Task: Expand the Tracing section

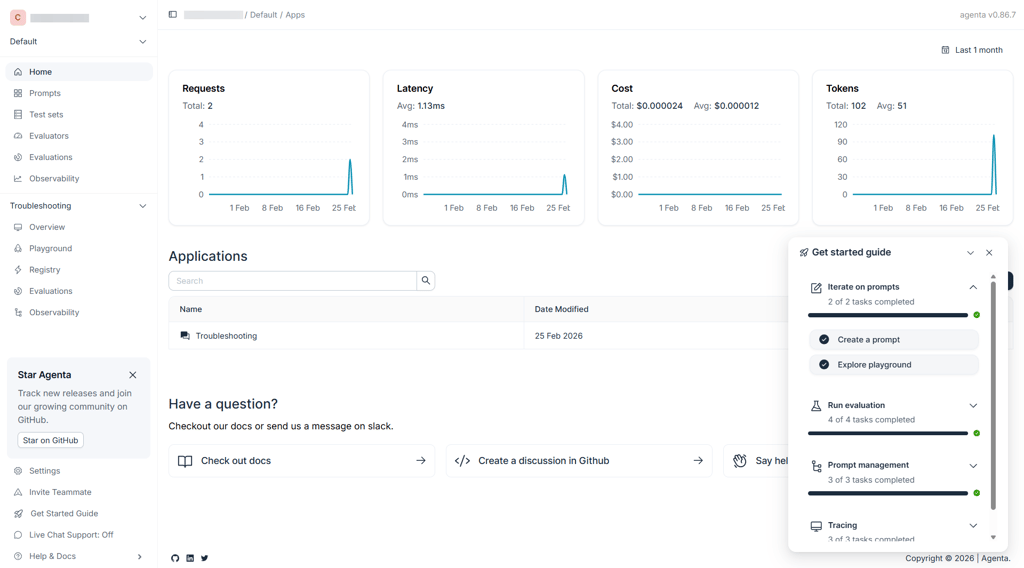Action: (973, 526)
